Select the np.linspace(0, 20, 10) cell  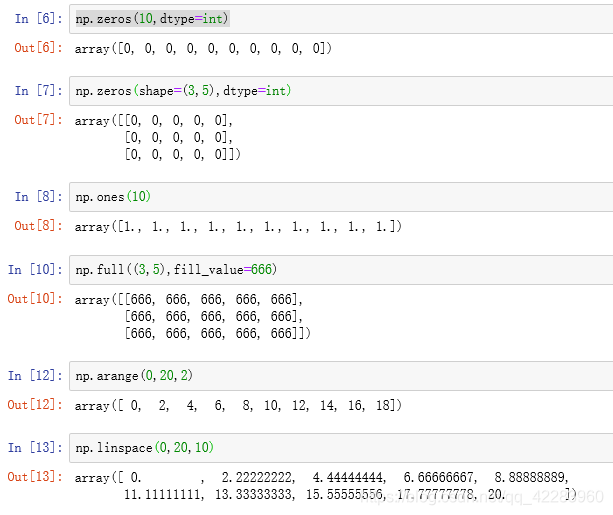(x=341, y=448)
